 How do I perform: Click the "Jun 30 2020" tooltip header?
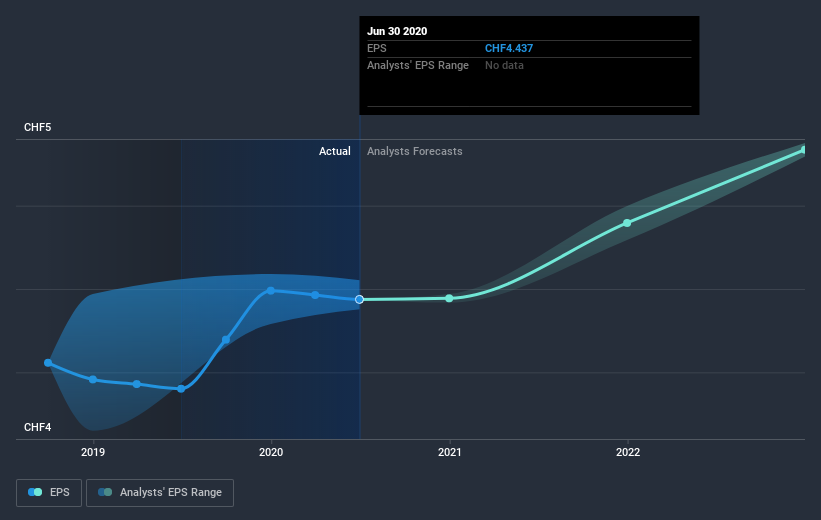pos(397,31)
